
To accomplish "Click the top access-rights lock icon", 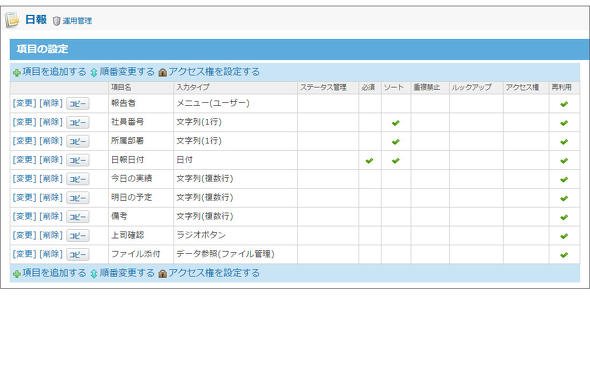I will click(x=163, y=73).
